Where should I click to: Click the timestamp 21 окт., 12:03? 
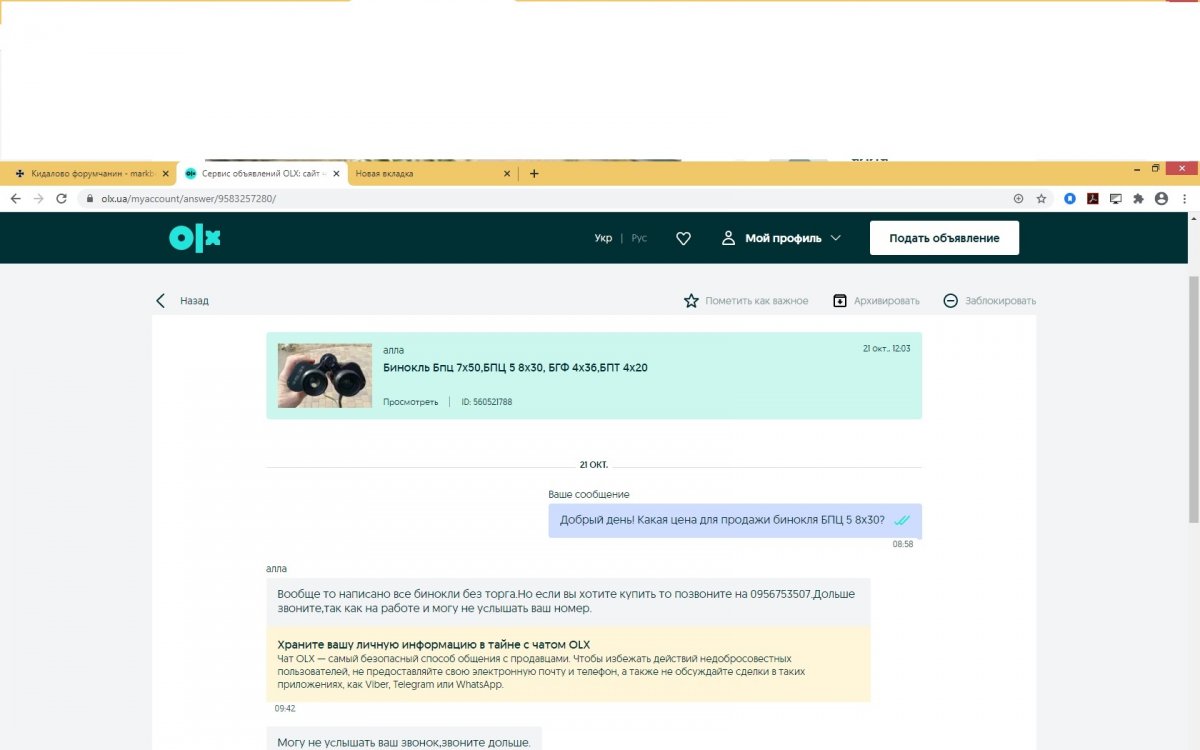pos(886,348)
